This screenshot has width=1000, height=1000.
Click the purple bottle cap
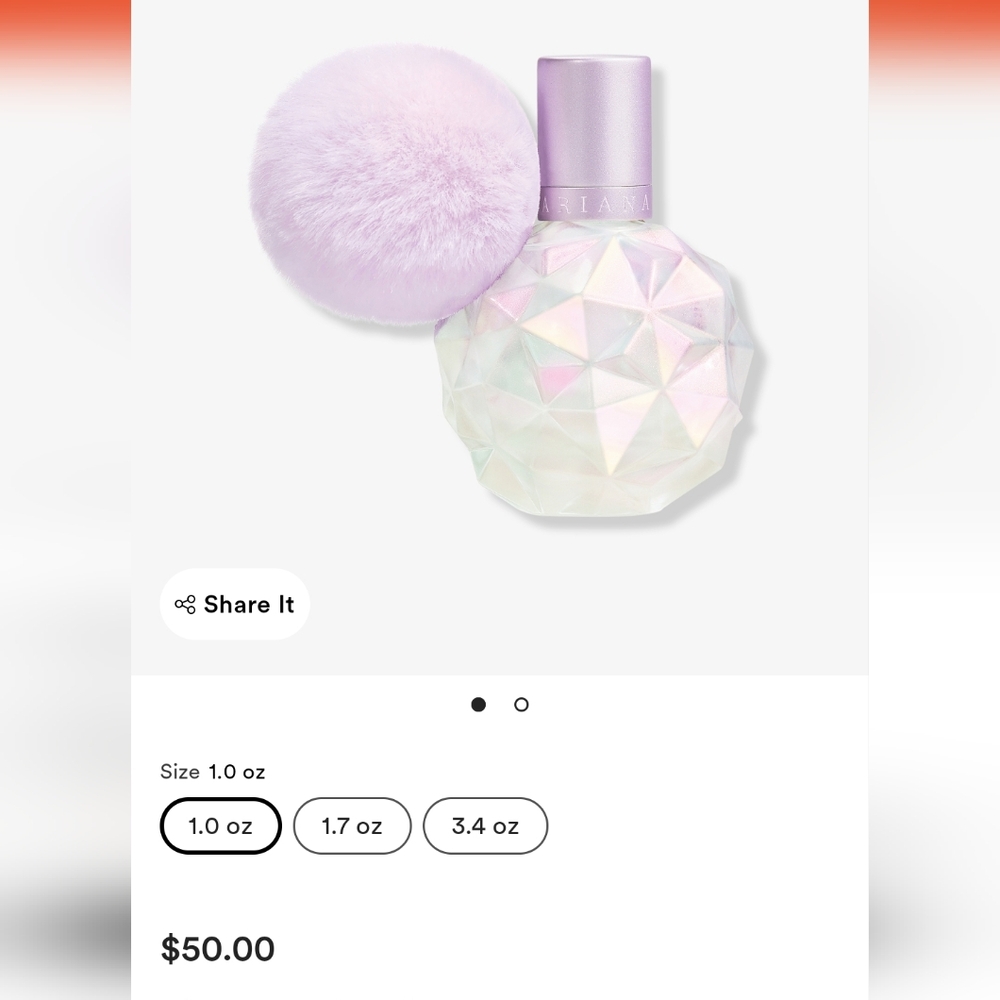[x=594, y=121]
